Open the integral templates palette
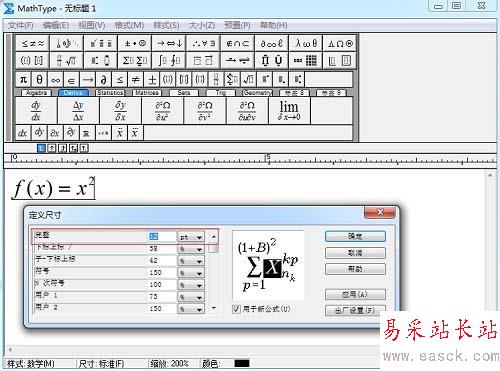Screen dimensions: 500x371 point(169,60)
